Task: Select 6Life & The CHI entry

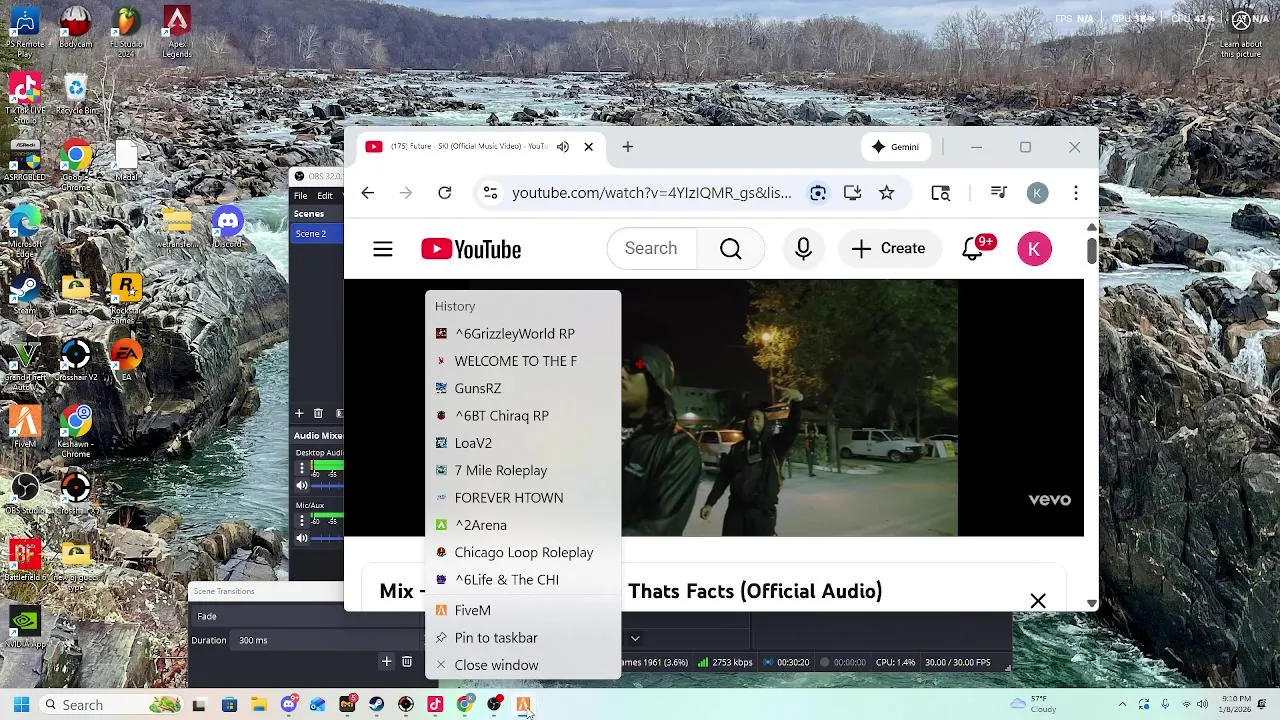Action: (522, 580)
